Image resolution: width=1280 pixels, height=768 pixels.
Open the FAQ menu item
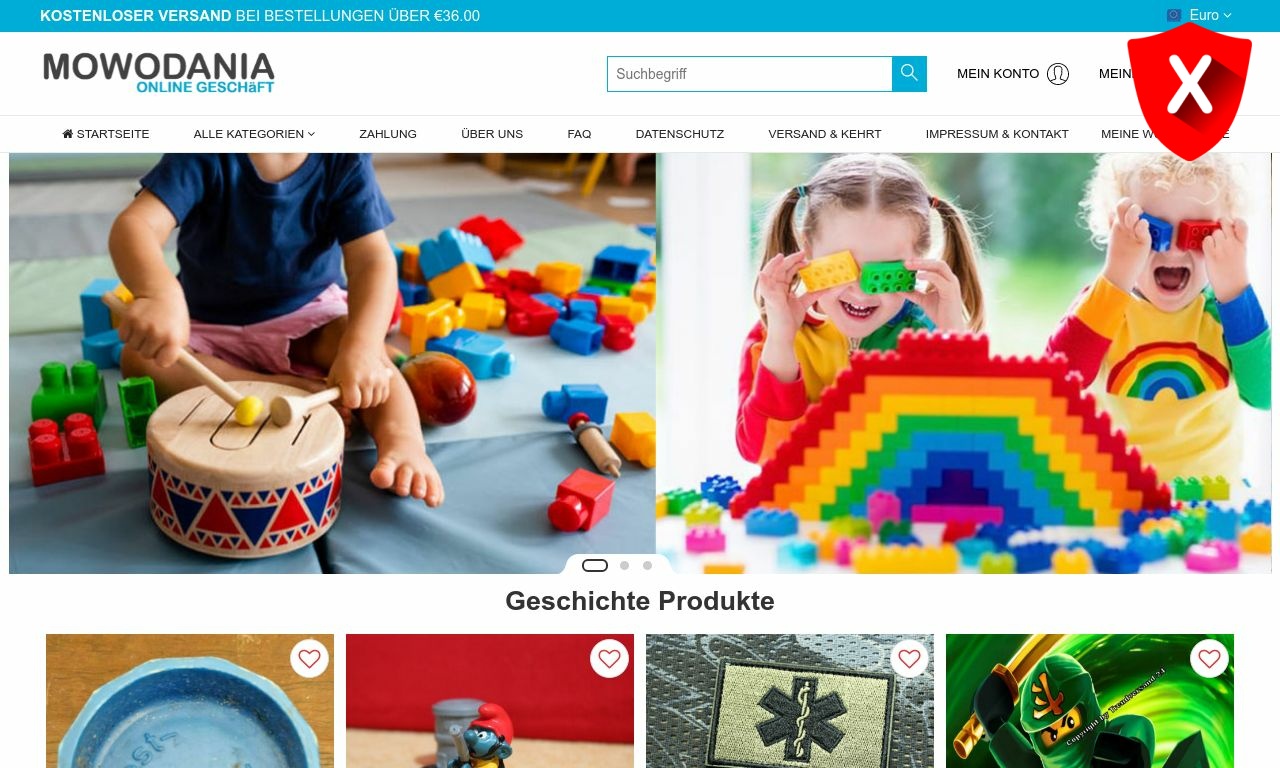(579, 134)
